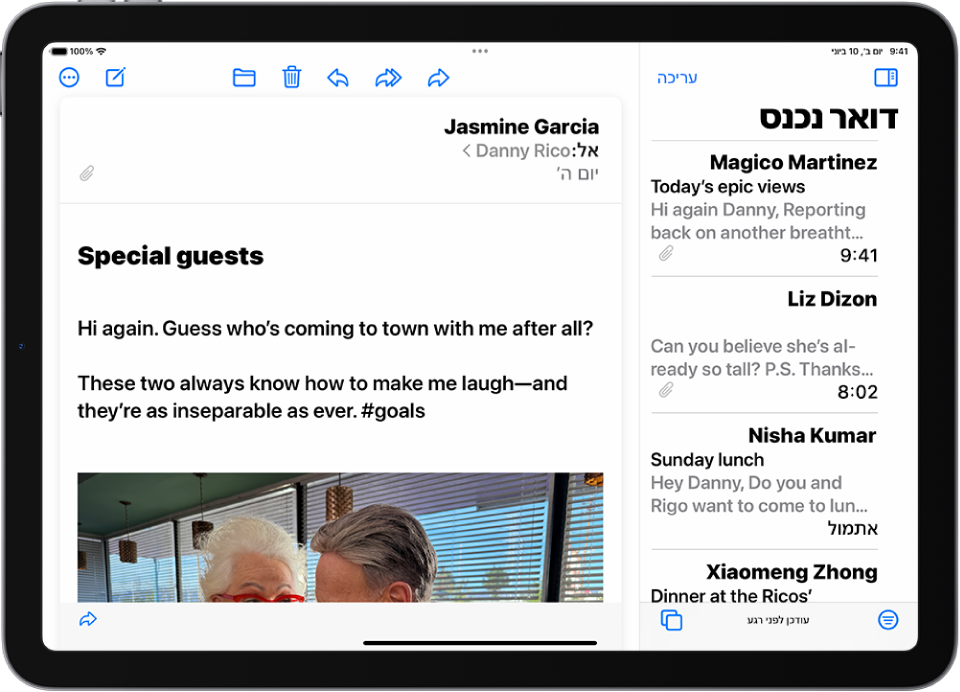Open the Nisha Kumar Sunday lunch email
This screenshot has height=692, width=960.
coord(764,481)
